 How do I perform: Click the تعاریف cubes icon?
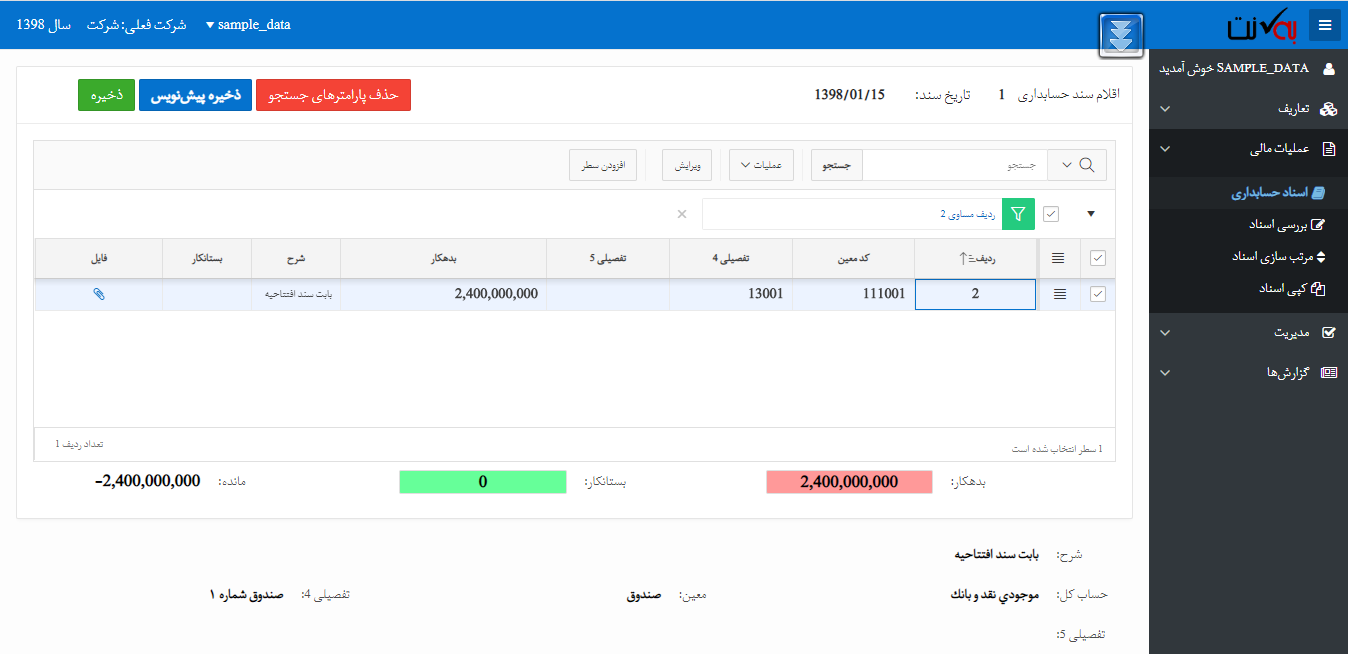click(1328, 108)
